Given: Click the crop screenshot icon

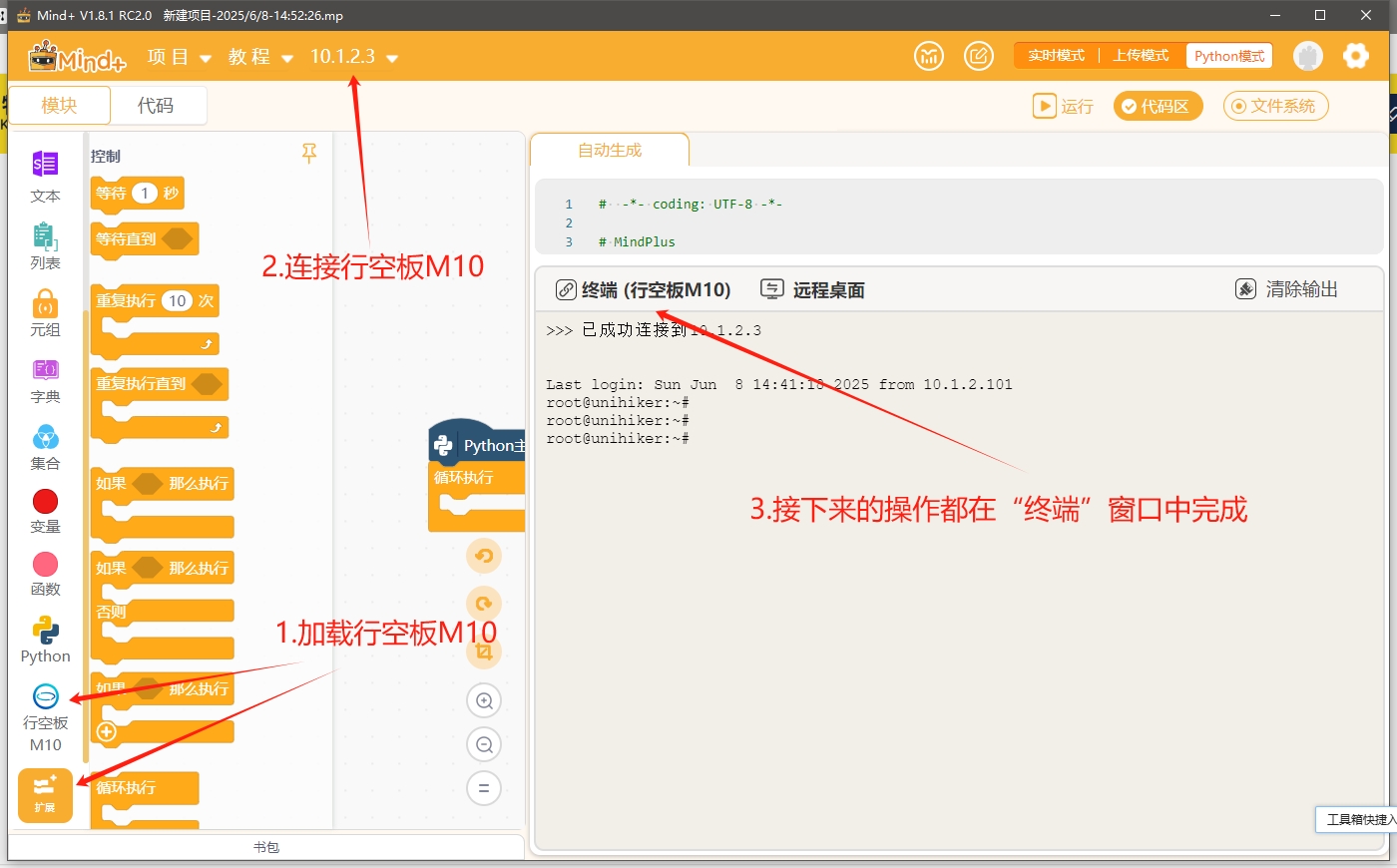Looking at the screenshot, I should tap(484, 651).
